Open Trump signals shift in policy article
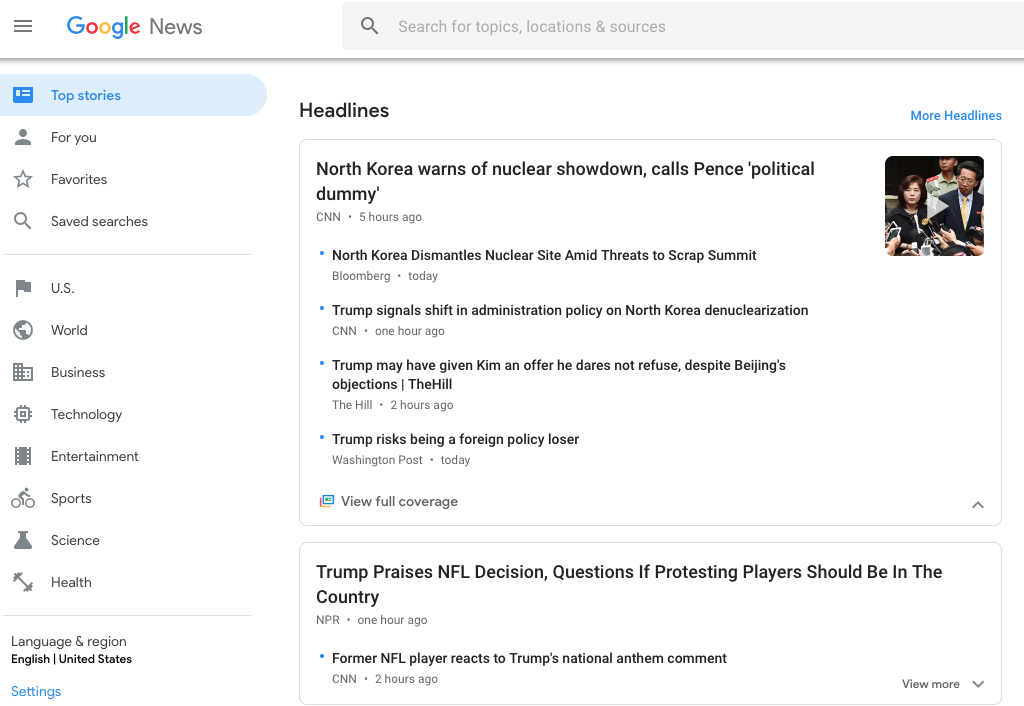 click(570, 310)
